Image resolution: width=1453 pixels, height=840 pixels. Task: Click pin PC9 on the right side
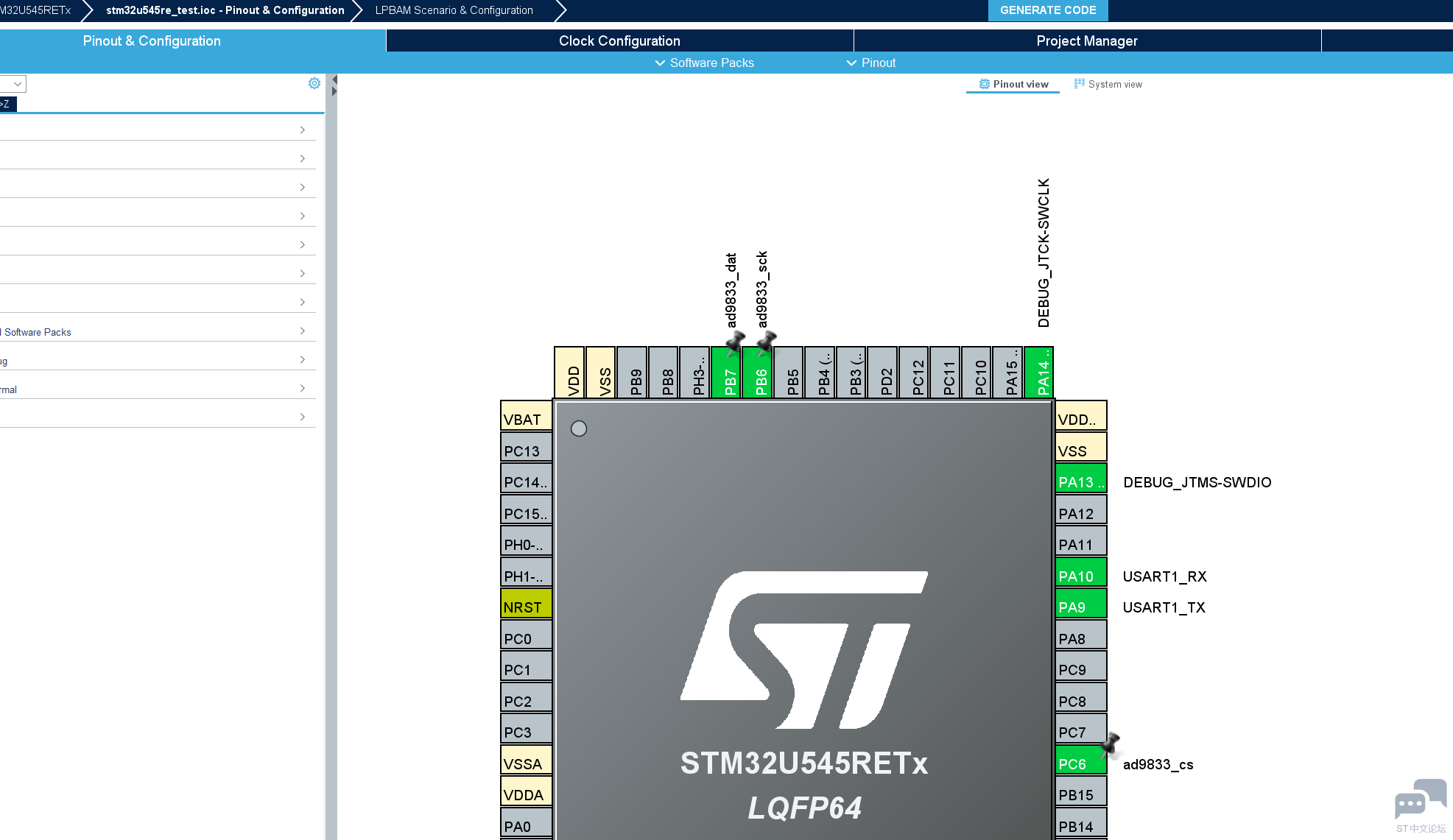[1081, 666]
